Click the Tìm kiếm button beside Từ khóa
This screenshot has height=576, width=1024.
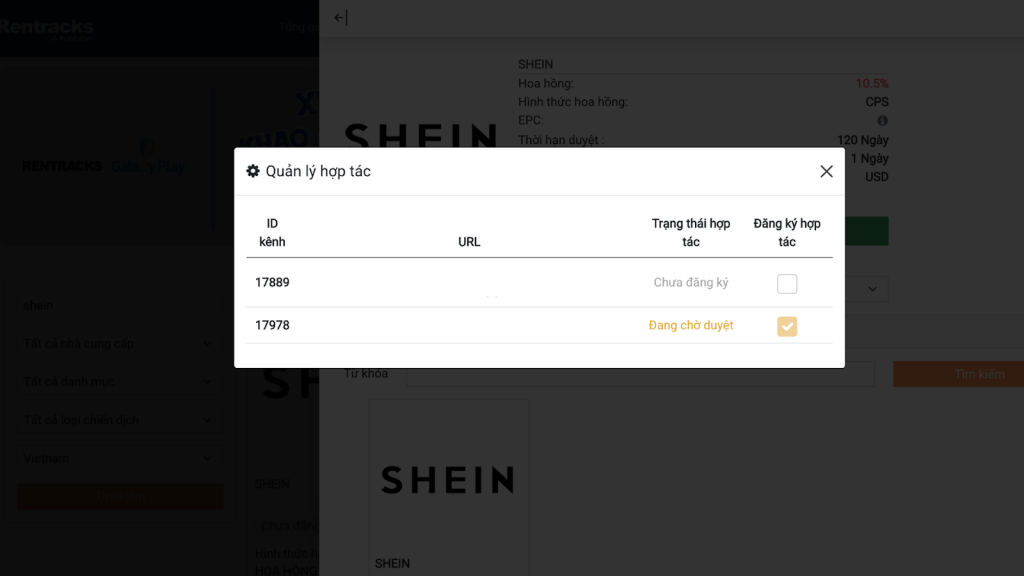(x=958, y=374)
